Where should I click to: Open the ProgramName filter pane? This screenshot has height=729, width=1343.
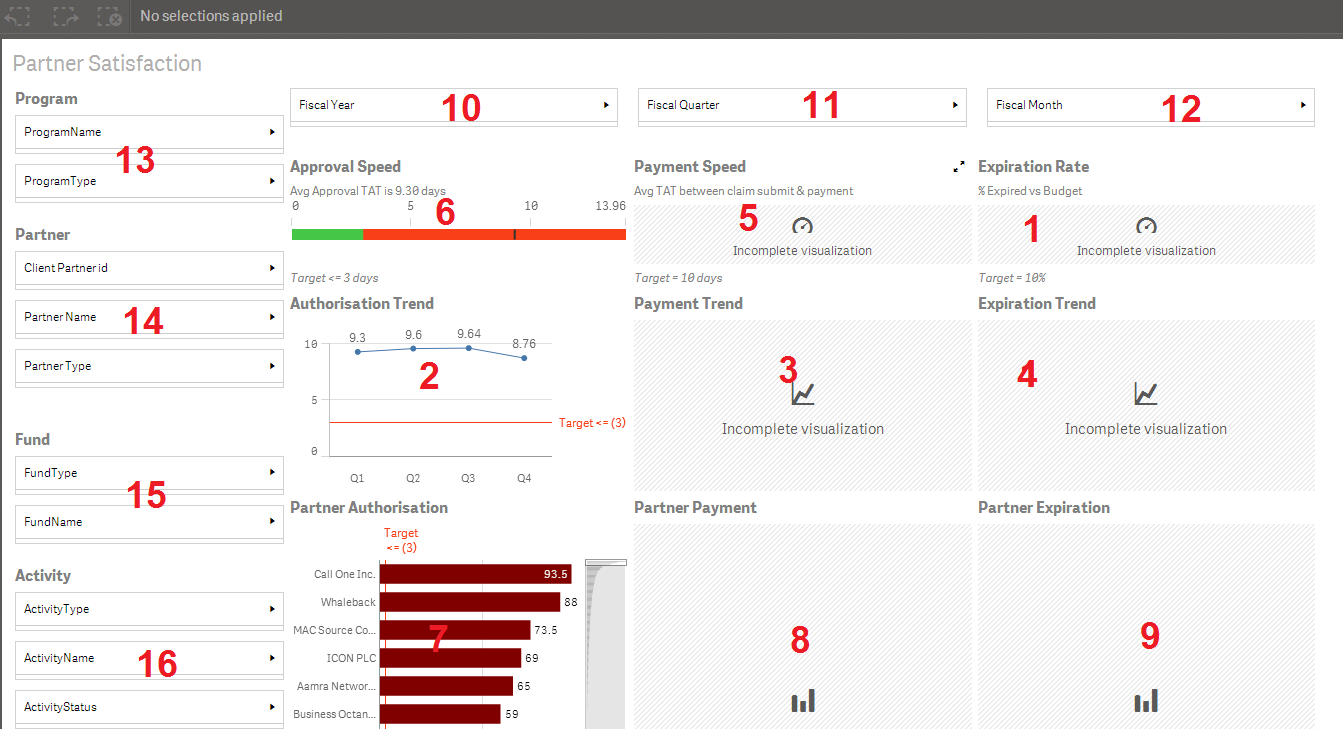click(x=150, y=132)
